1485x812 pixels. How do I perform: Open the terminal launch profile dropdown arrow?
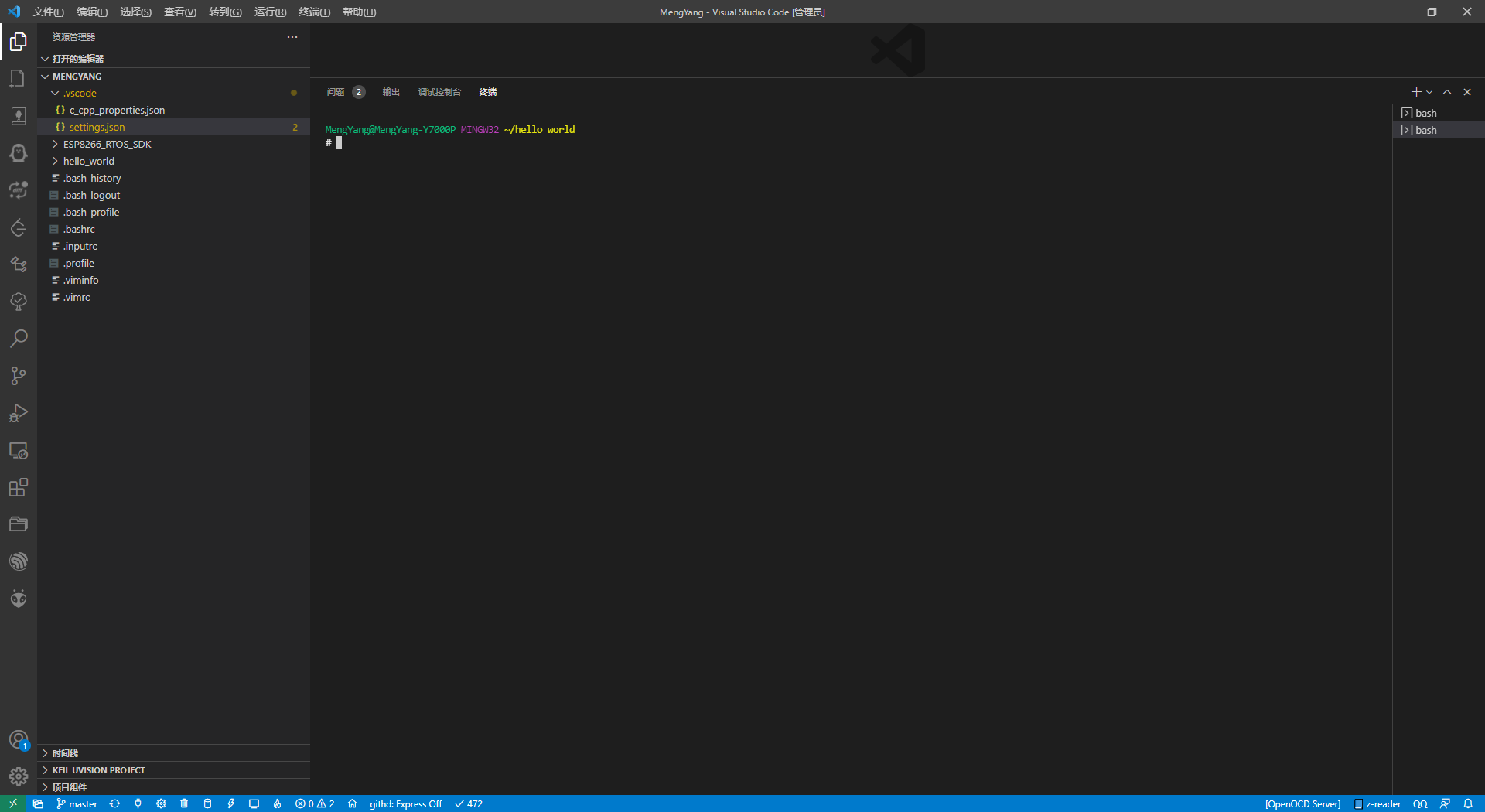coord(1429,92)
